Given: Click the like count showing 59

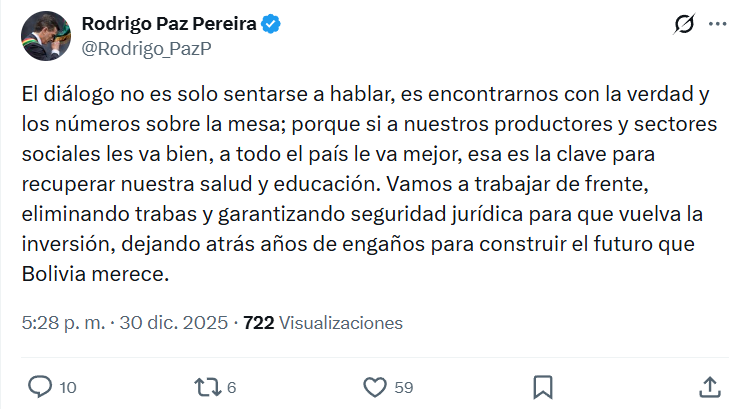Looking at the screenshot, I should 404,387.
